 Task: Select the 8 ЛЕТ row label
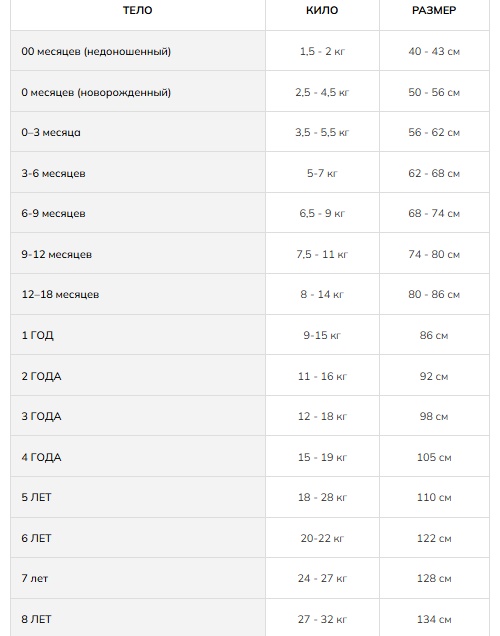36,619
